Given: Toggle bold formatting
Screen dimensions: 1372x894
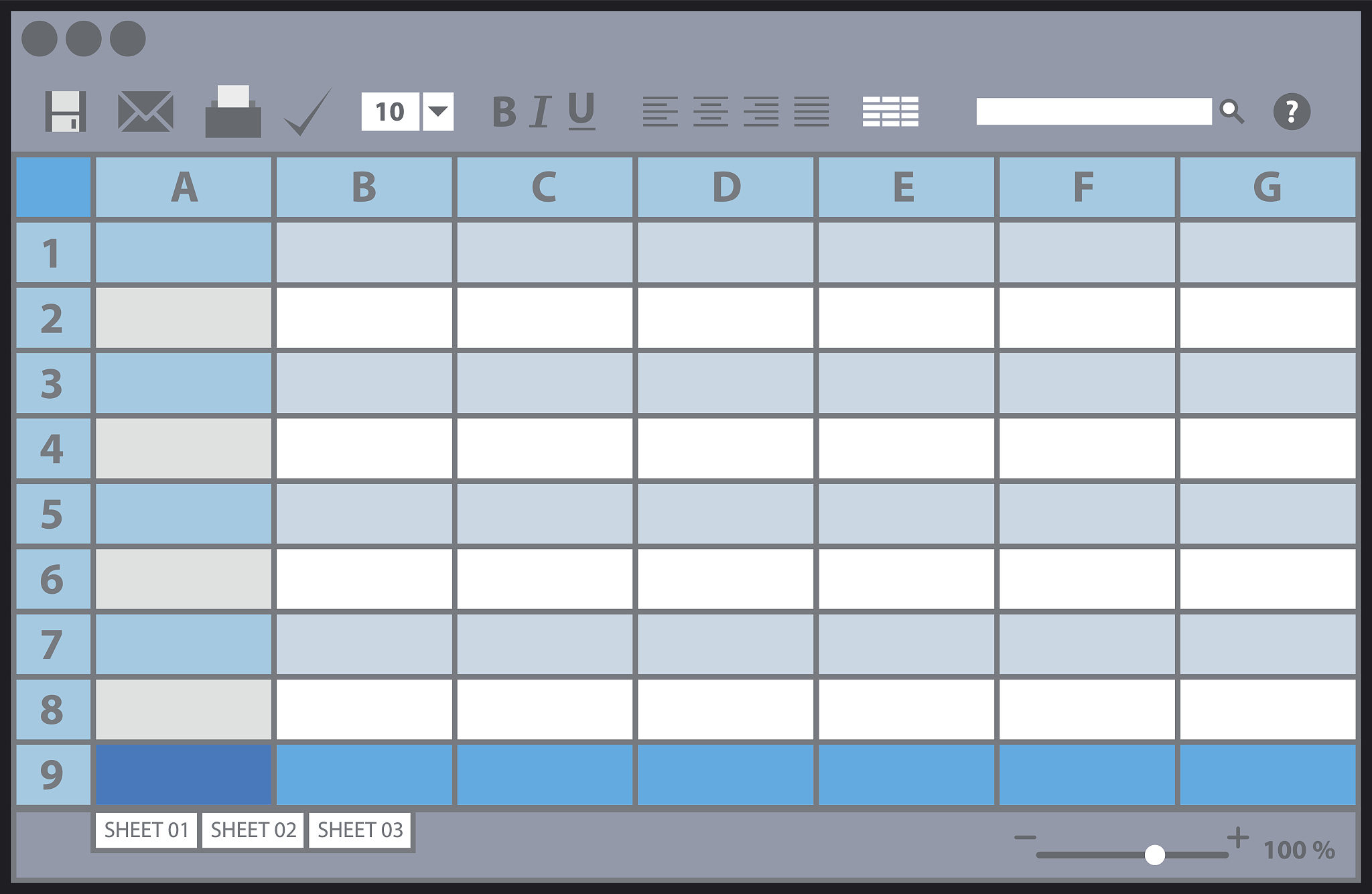Looking at the screenshot, I should 504,111.
